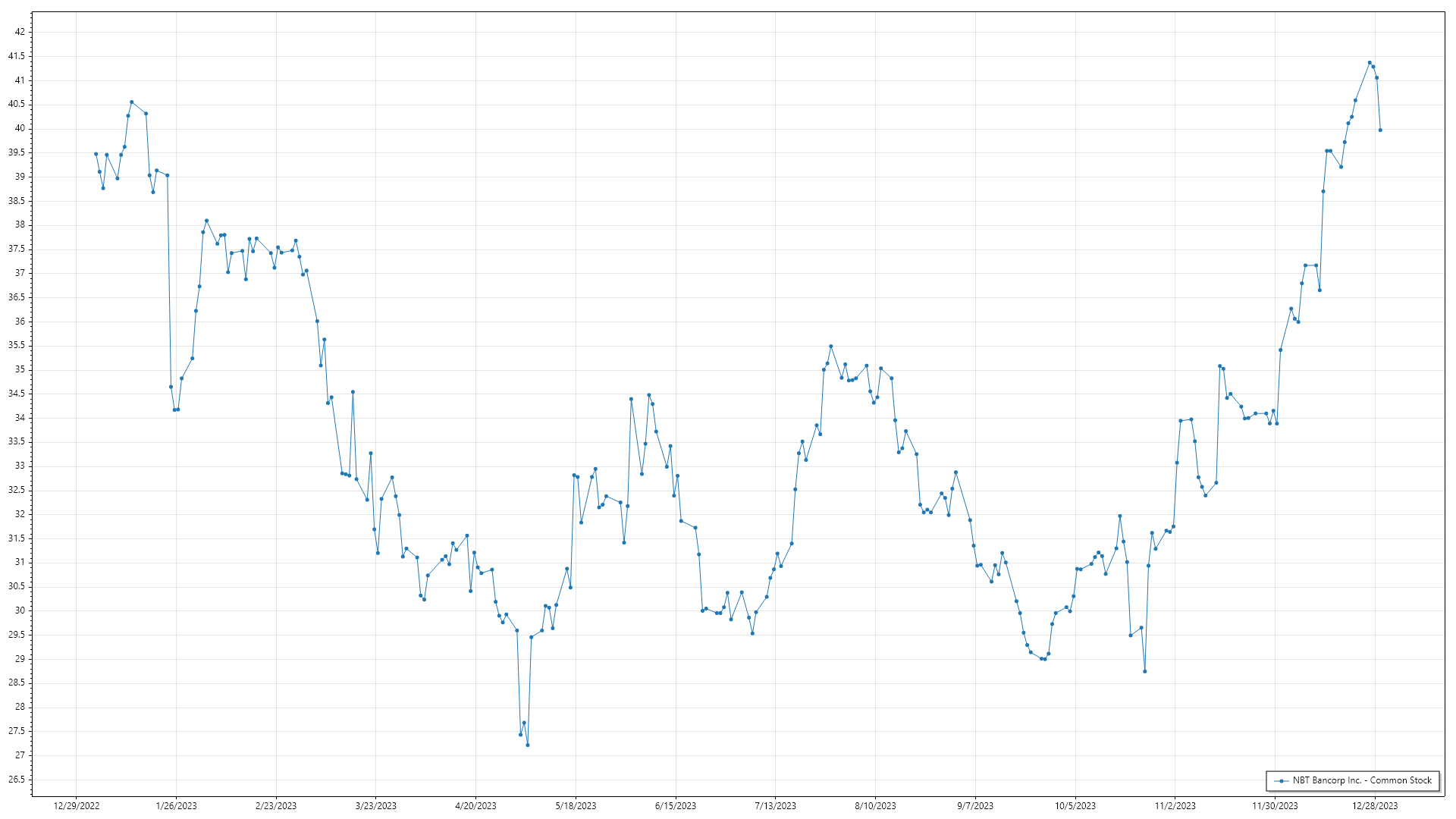Click the 1/26/2023 x-axis date label
The image size is (1456, 819).
(x=176, y=806)
